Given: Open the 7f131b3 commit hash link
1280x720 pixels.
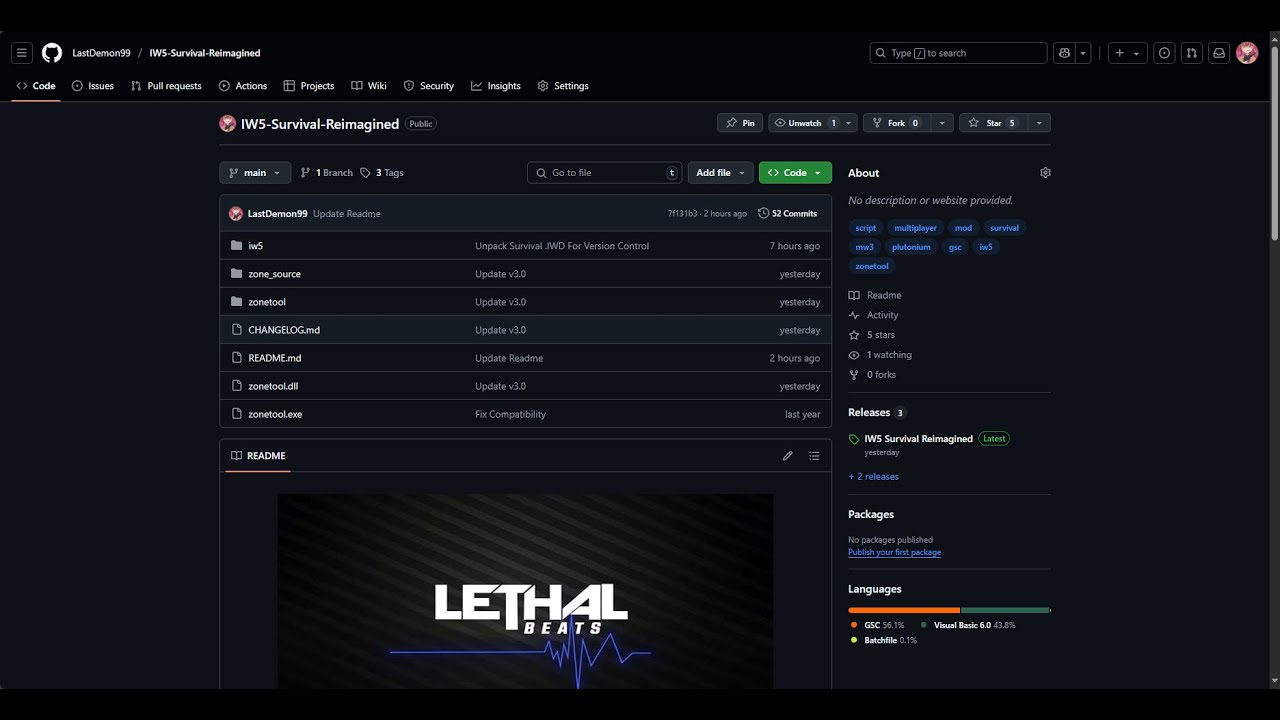Looking at the screenshot, I should pyautogui.click(x=683, y=214).
